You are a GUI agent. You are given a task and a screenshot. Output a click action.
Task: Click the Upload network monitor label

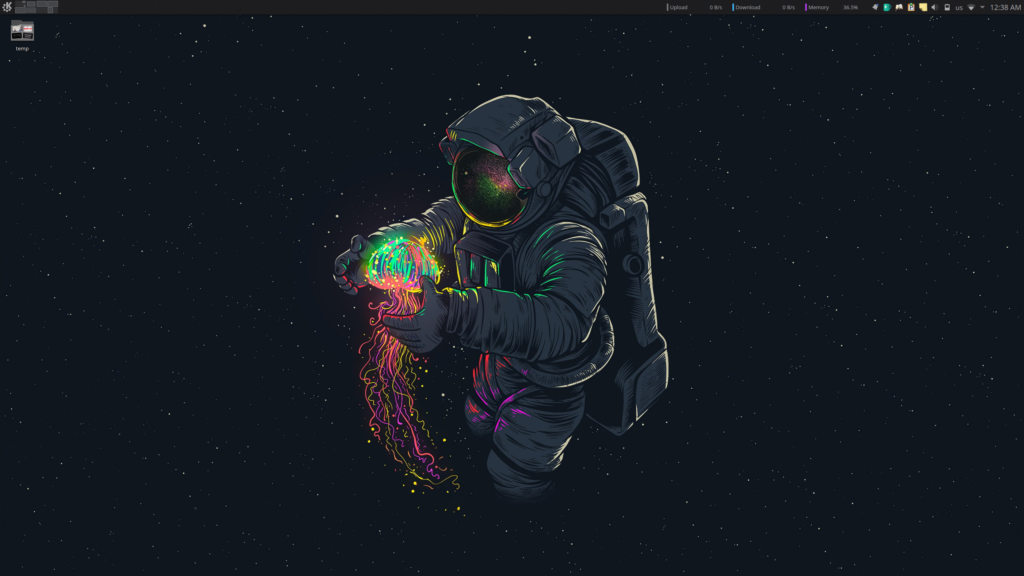pyautogui.click(x=678, y=7)
